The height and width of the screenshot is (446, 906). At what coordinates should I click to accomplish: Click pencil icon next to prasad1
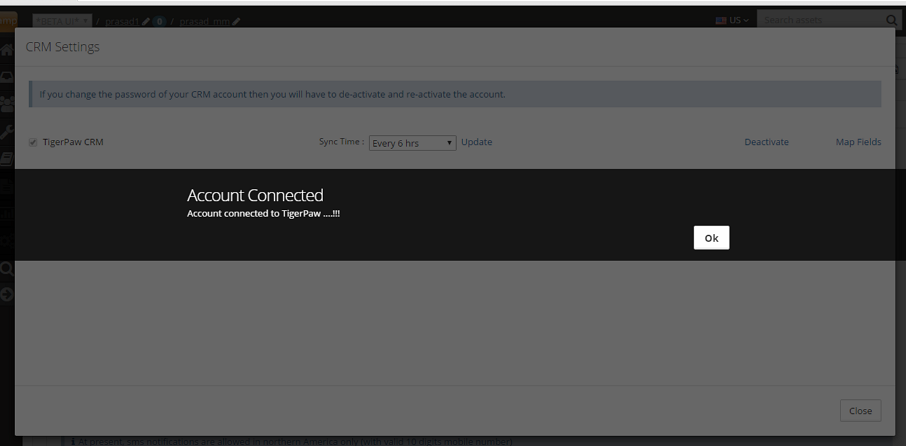click(146, 22)
